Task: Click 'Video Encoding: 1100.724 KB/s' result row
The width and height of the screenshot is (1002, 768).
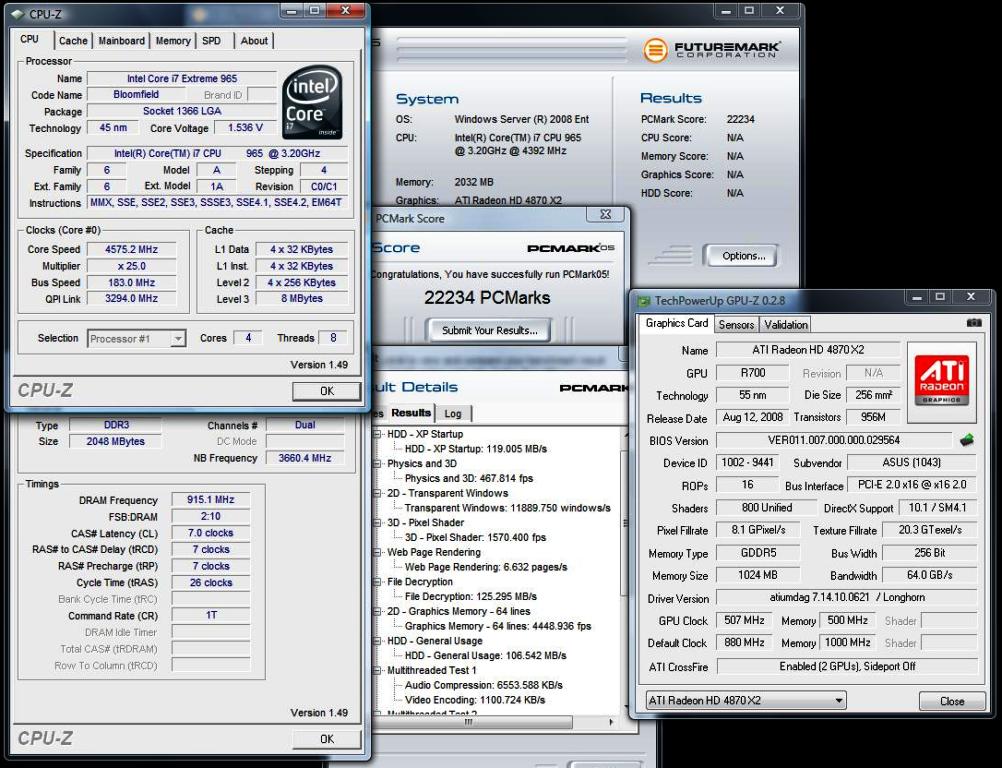Action: [x=475, y=700]
